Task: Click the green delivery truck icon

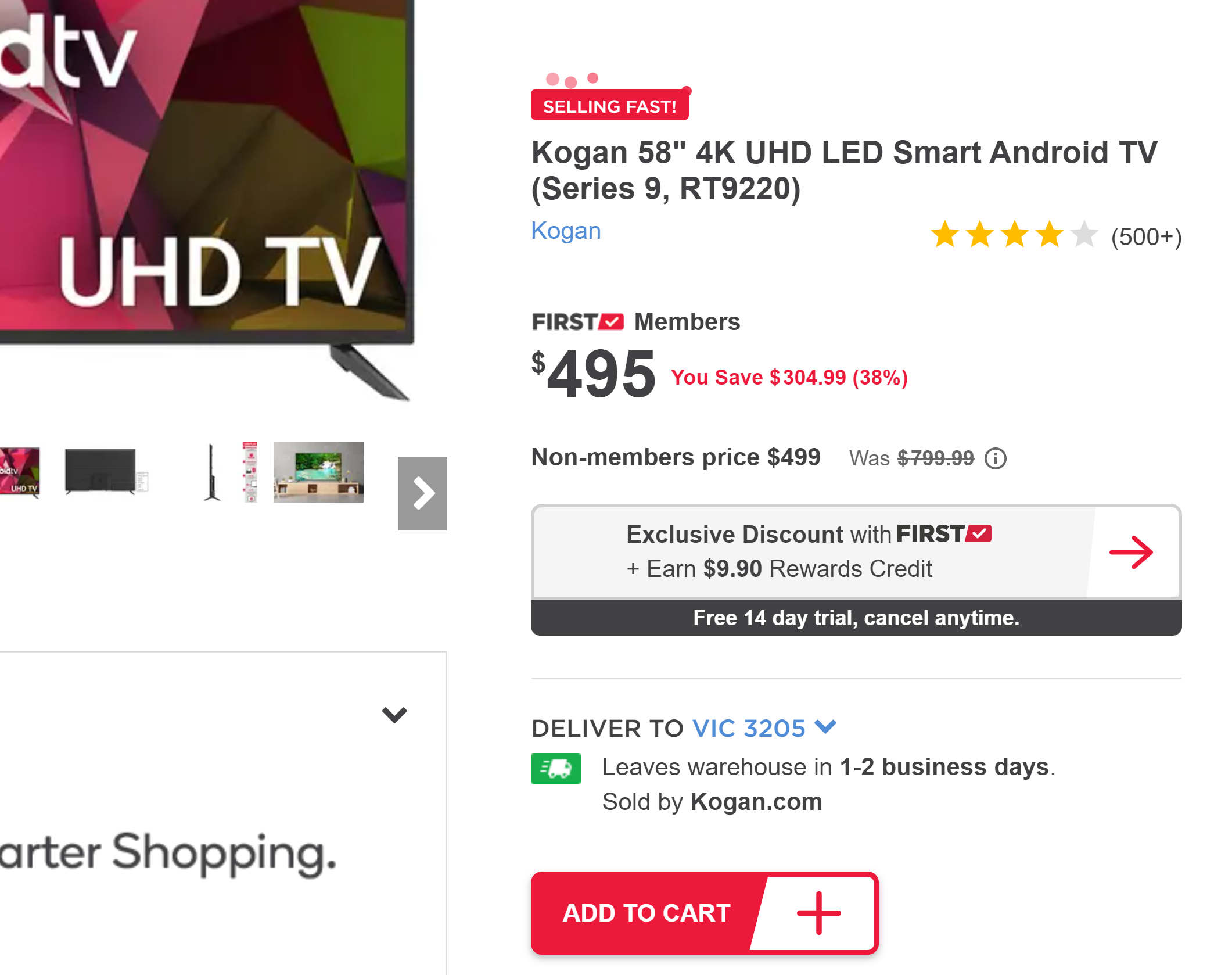Action: click(x=555, y=768)
